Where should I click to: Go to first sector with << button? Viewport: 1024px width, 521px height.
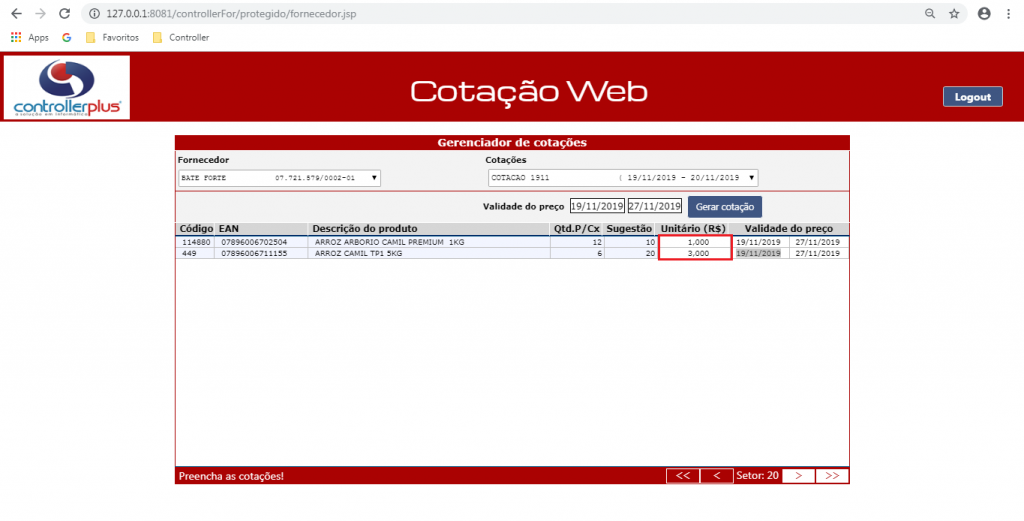point(682,476)
